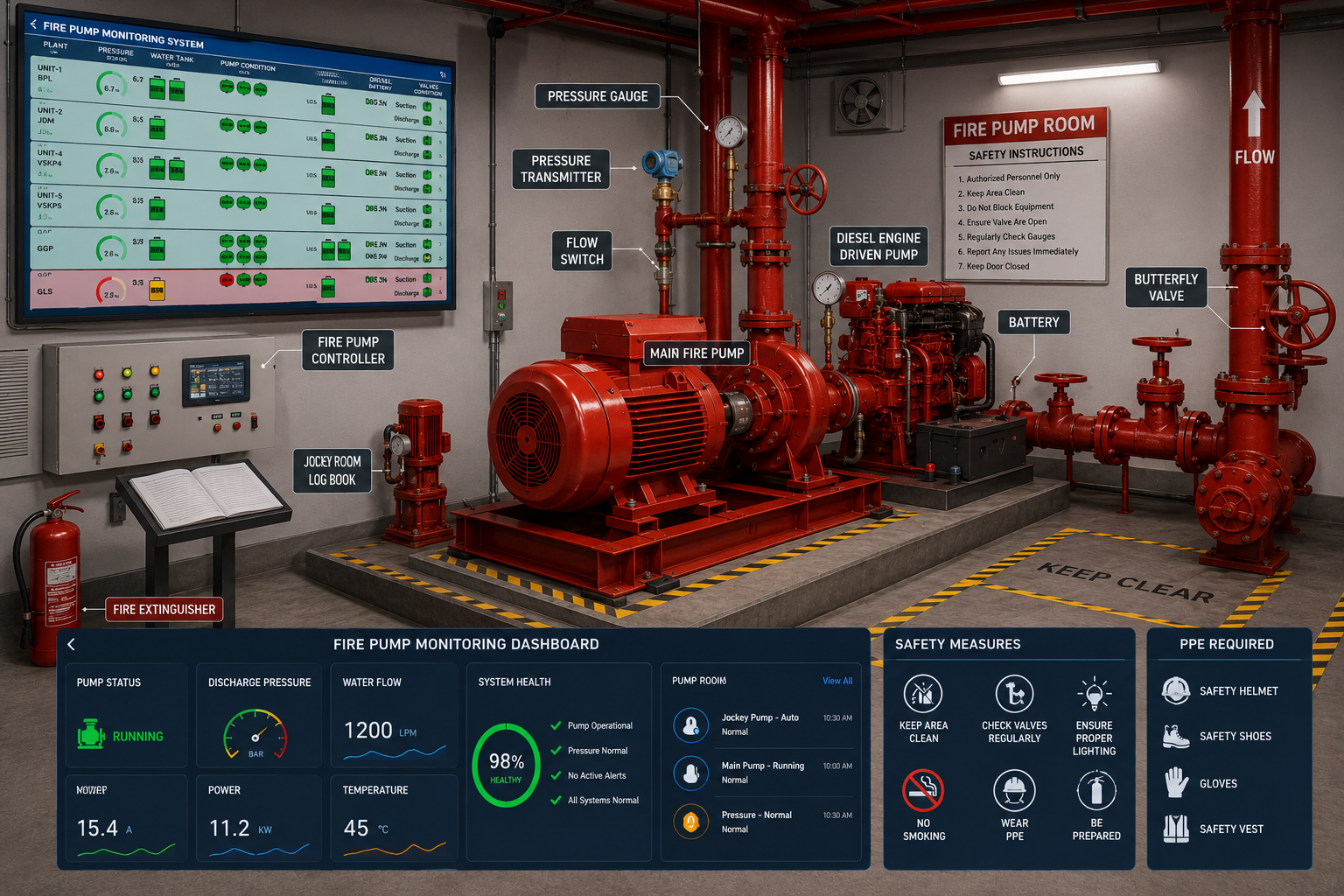This screenshot has height=896, width=1344.
Task: Toggle the All Systems Normal checkmark
Action: (x=556, y=800)
